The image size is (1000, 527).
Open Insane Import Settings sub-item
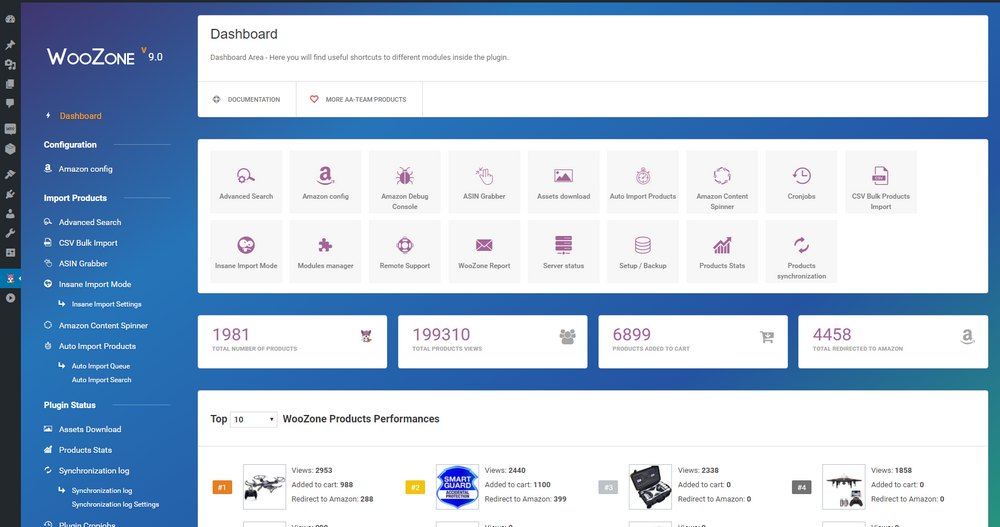[106, 304]
